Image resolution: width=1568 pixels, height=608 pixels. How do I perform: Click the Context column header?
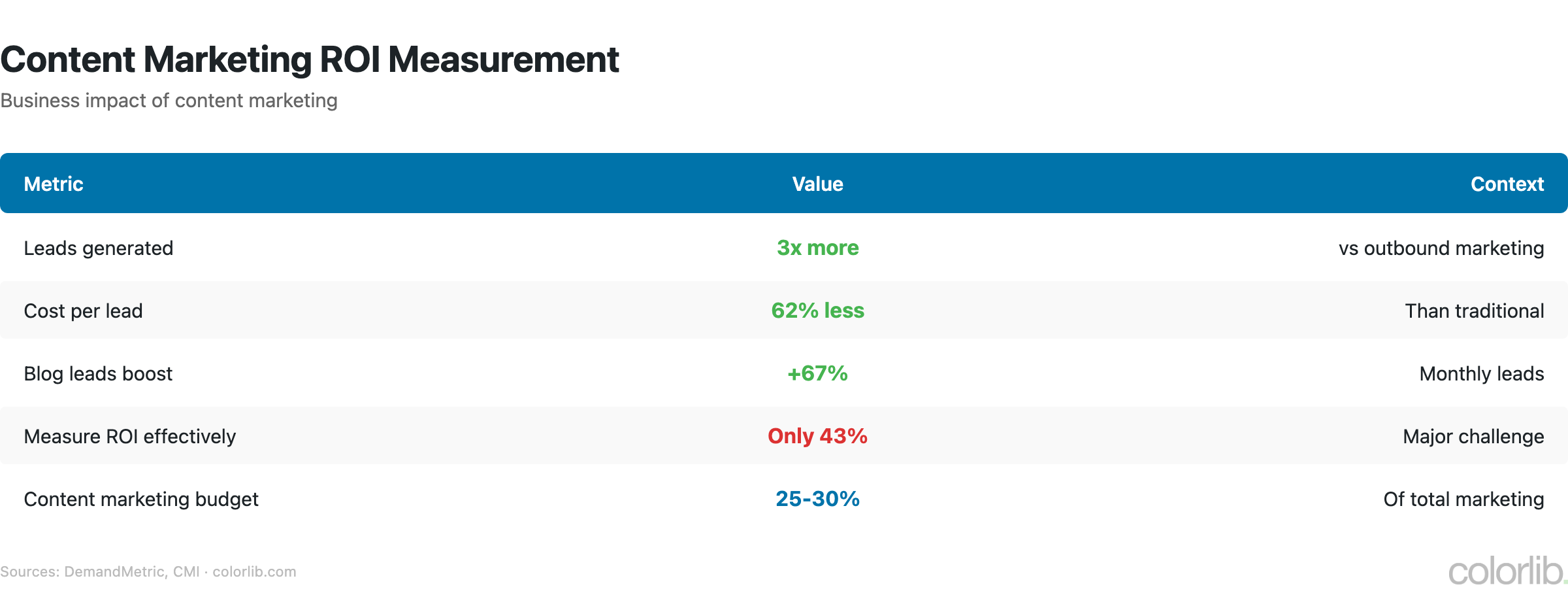point(1507,184)
